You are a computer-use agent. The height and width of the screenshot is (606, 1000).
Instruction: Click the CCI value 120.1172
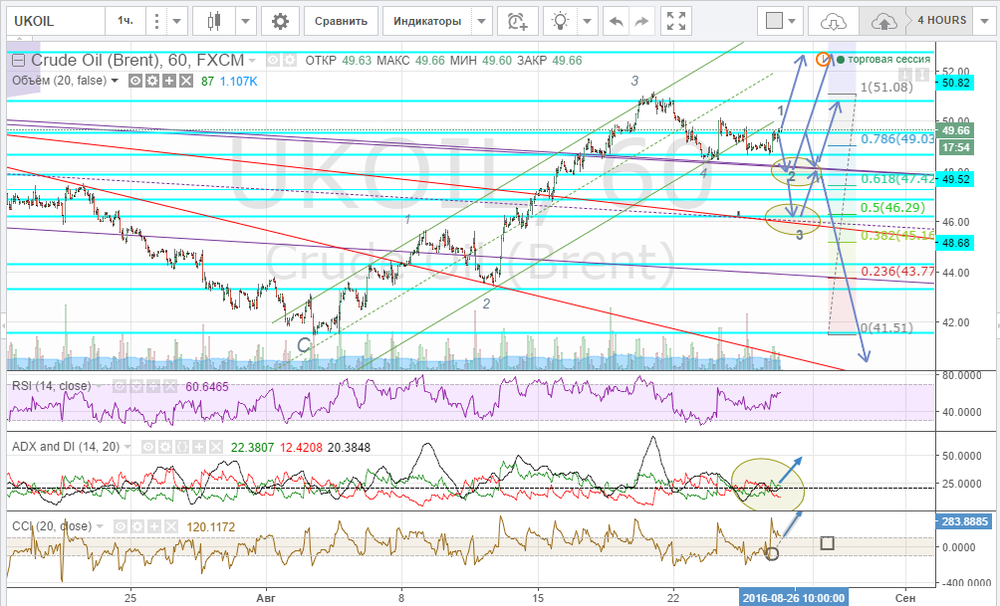pos(210,528)
